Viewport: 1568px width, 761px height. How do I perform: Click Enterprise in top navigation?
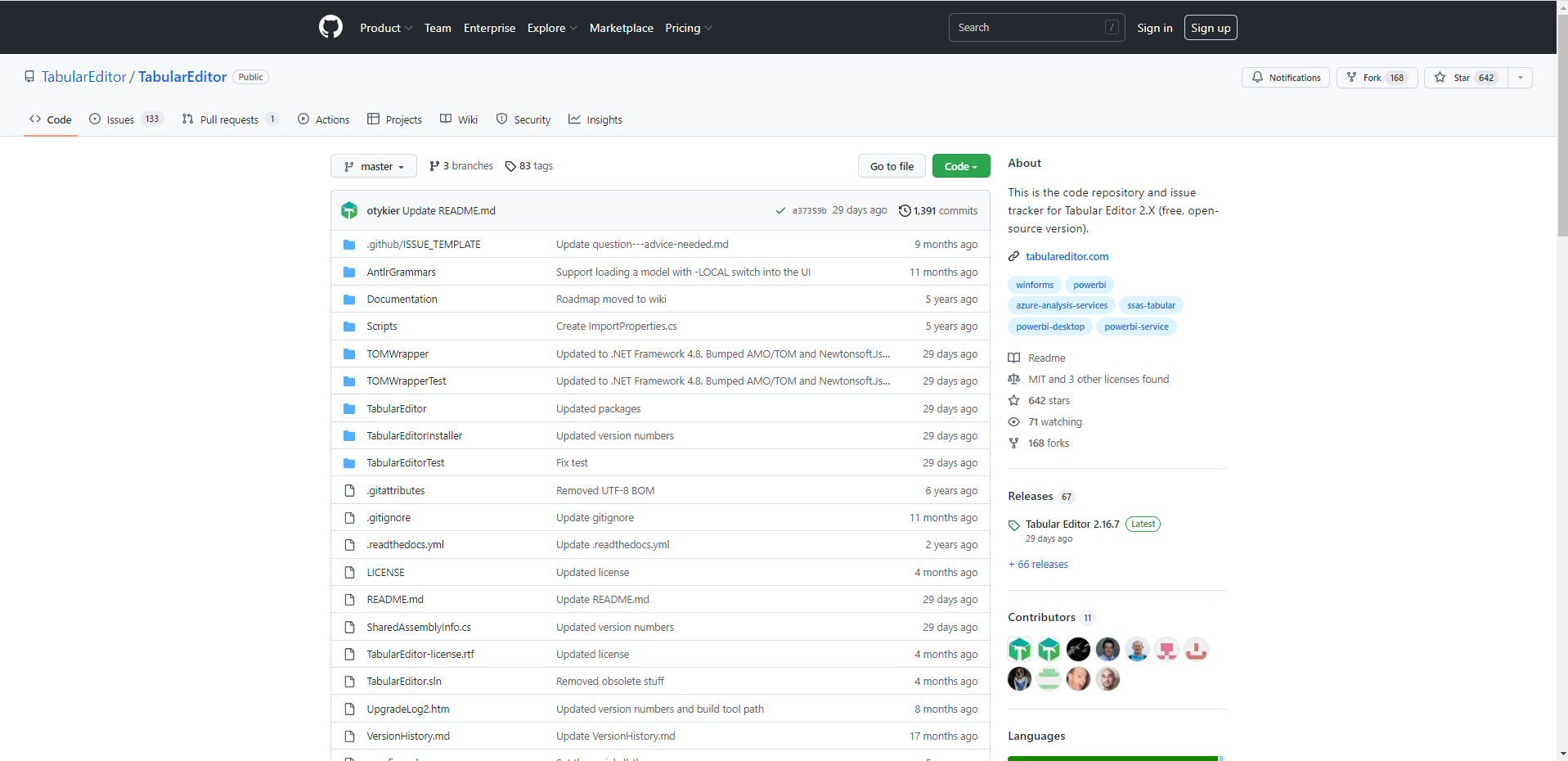click(489, 28)
